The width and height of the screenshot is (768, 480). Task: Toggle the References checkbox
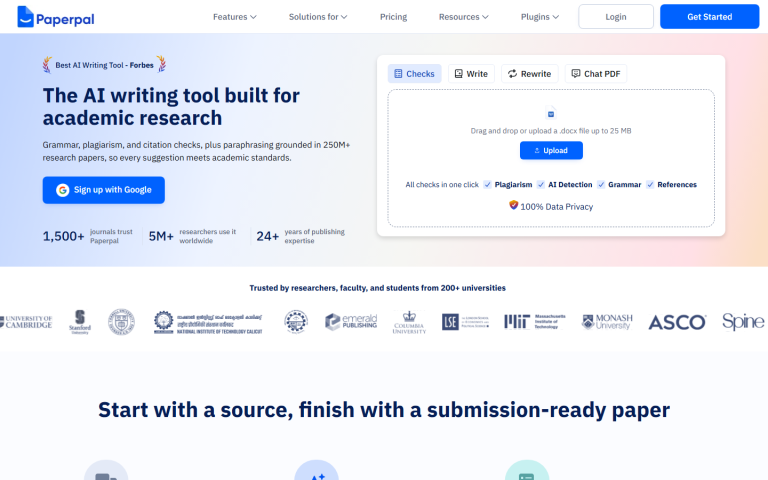(x=650, y=185)
